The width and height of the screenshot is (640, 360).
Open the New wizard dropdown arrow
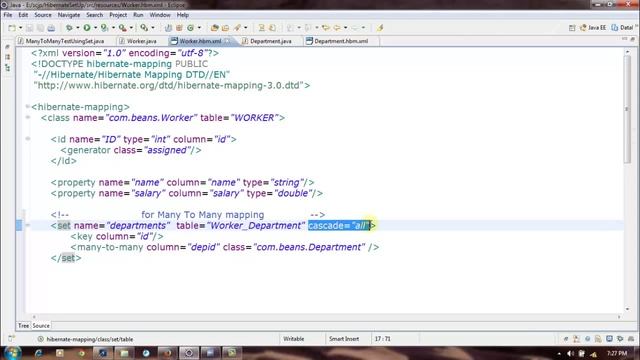(x=20, y=28)
